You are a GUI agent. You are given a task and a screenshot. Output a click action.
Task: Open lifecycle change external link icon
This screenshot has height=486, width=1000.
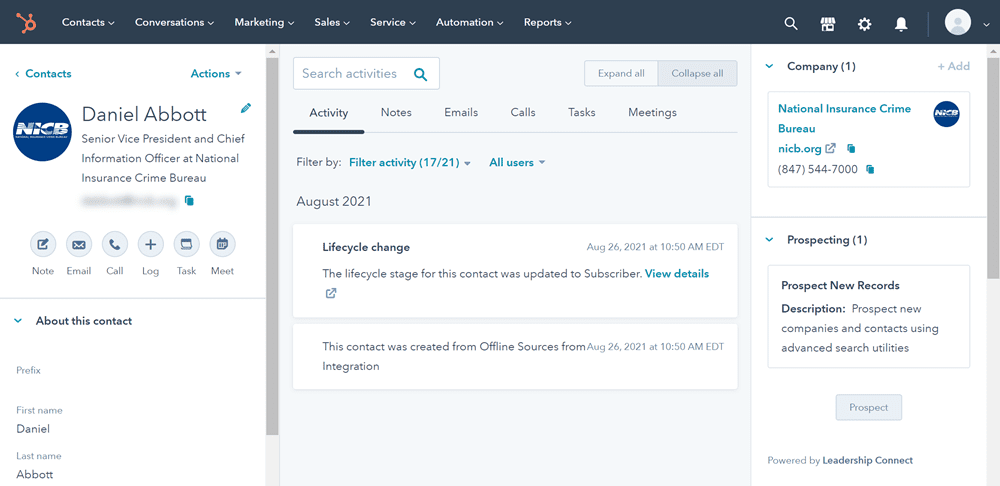click(x=330, y=293)
